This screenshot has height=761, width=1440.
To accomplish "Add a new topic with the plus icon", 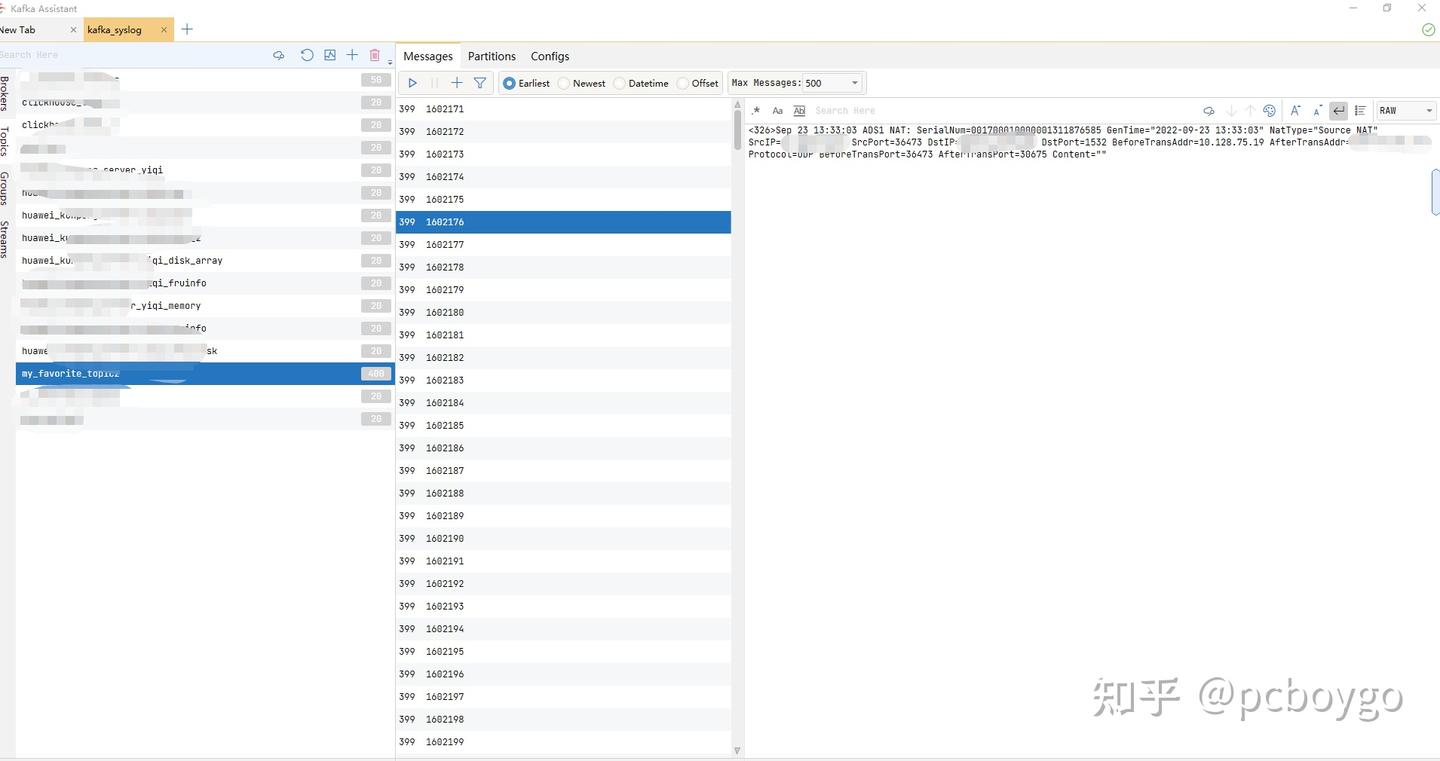I will [351, 55].
